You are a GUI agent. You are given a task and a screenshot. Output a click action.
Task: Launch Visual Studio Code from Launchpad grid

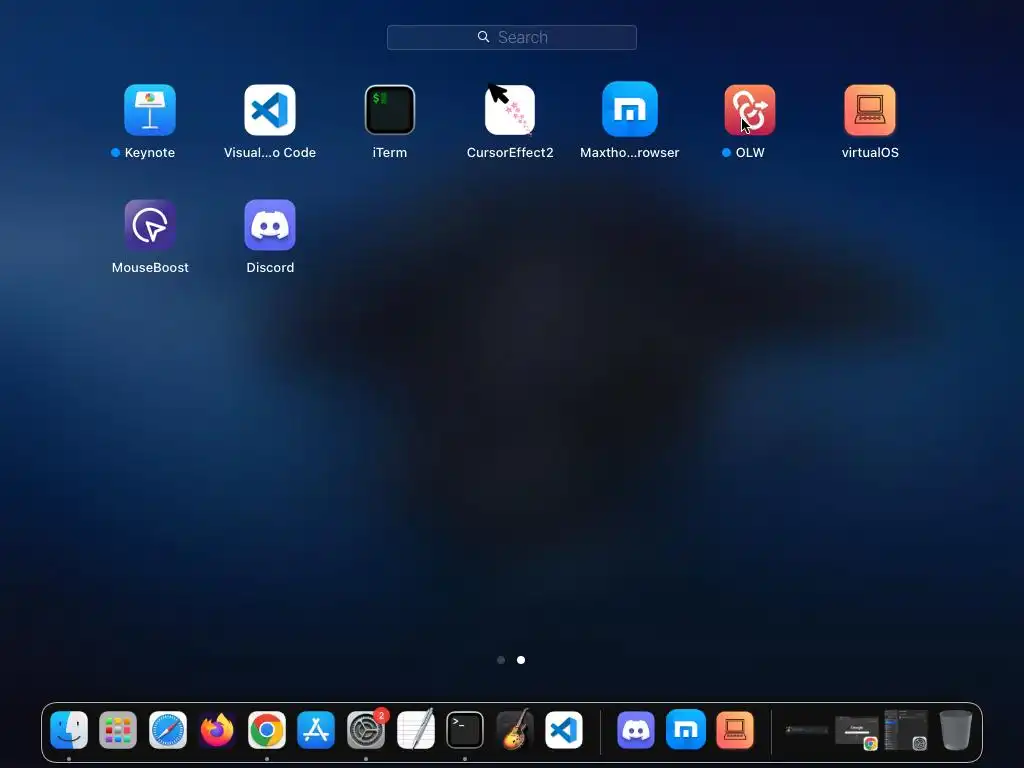coord(270,110)
